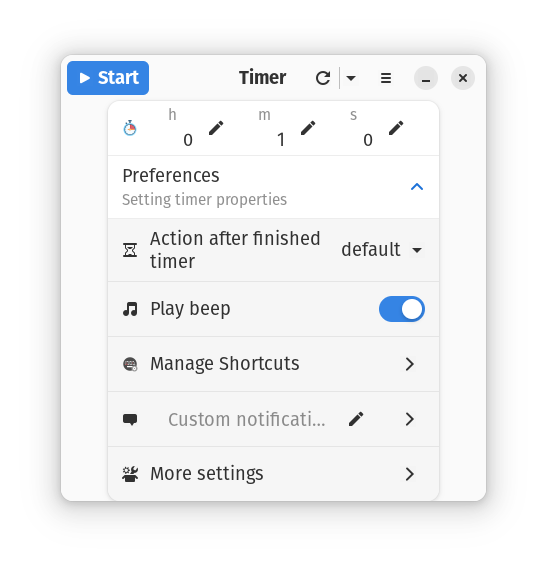Minimize the Timer window
This screenshot has width=547, height=568.
coord(426,78)
